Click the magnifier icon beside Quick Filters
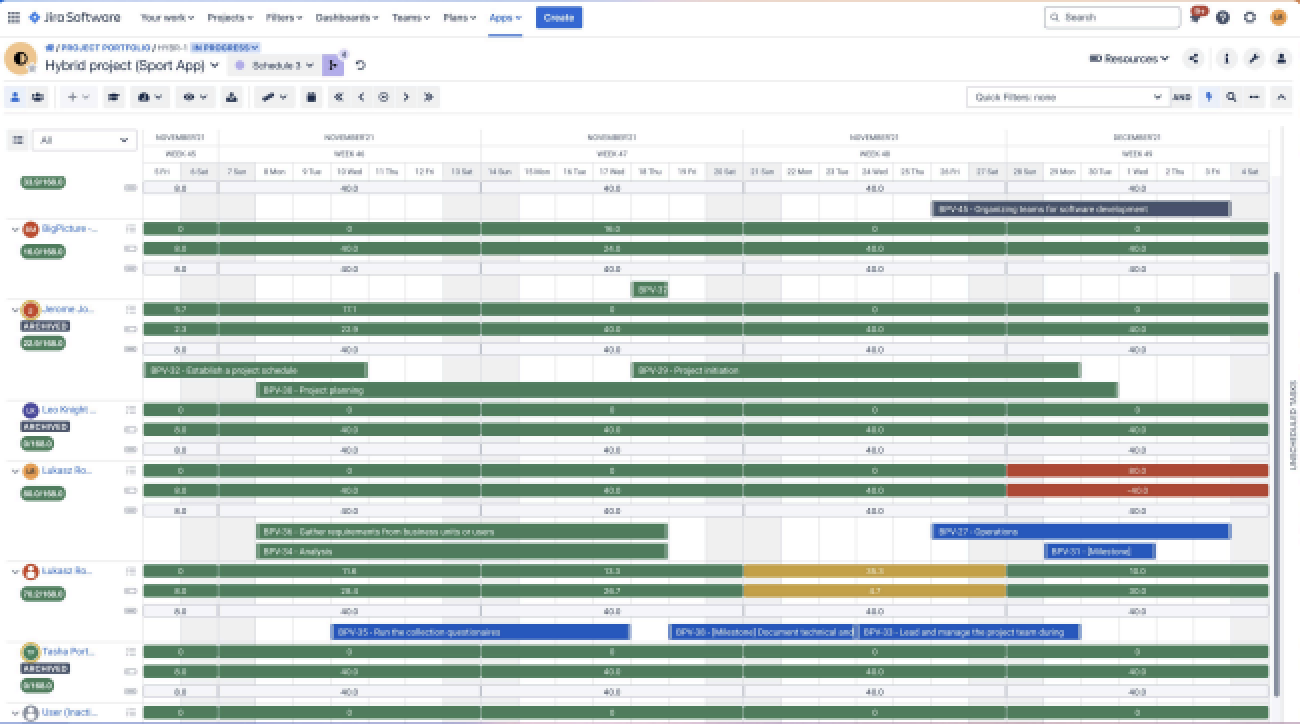Screen dimensions: 1300x726 click(x=1231, y=97)
